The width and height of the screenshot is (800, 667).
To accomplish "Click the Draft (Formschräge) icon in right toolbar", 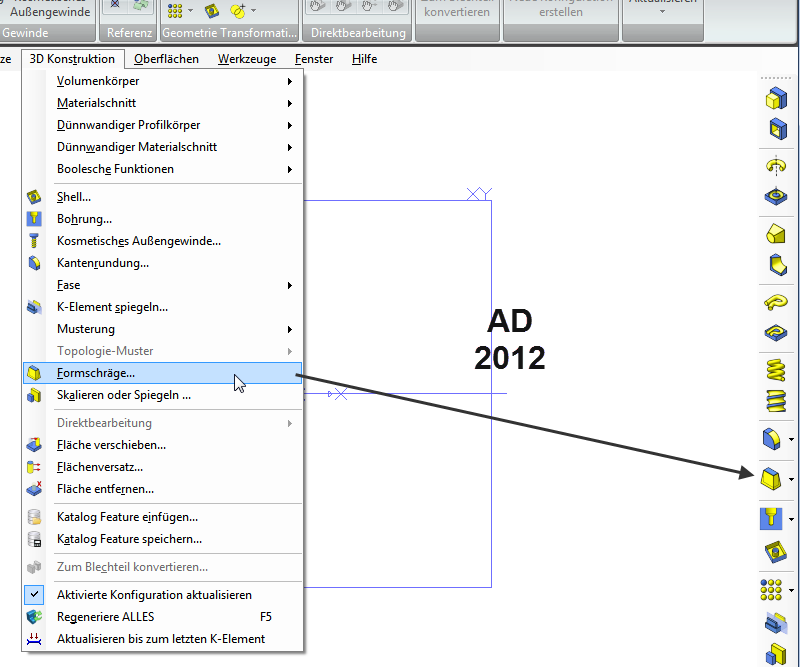I will (x=771, y=479).
